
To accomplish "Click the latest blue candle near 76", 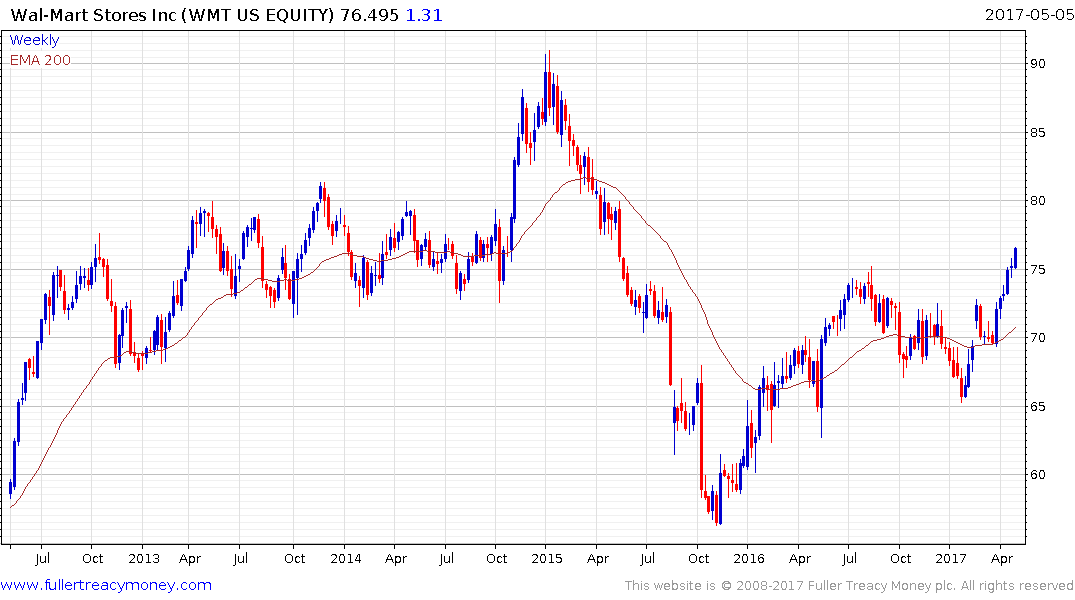I will 1015,258.
